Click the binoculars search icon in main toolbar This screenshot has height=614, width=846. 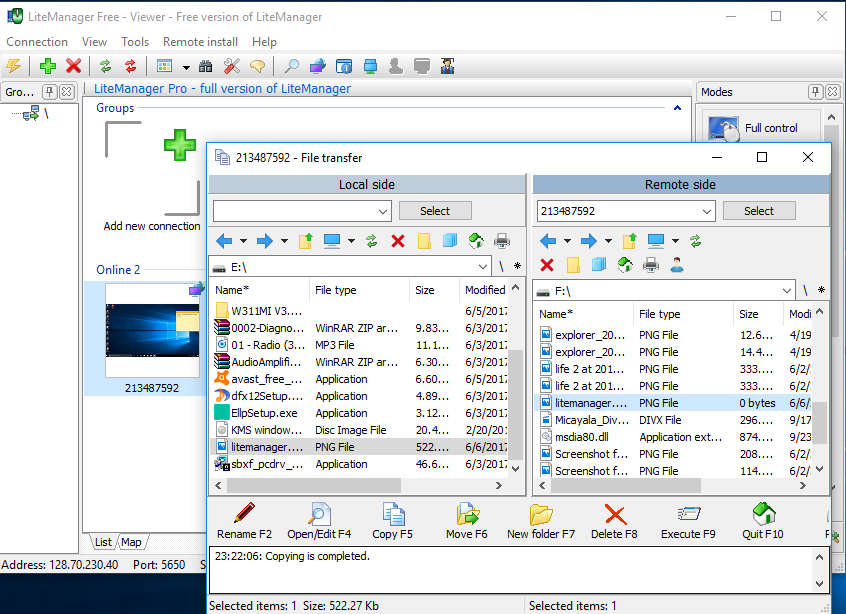click(205, 66)
